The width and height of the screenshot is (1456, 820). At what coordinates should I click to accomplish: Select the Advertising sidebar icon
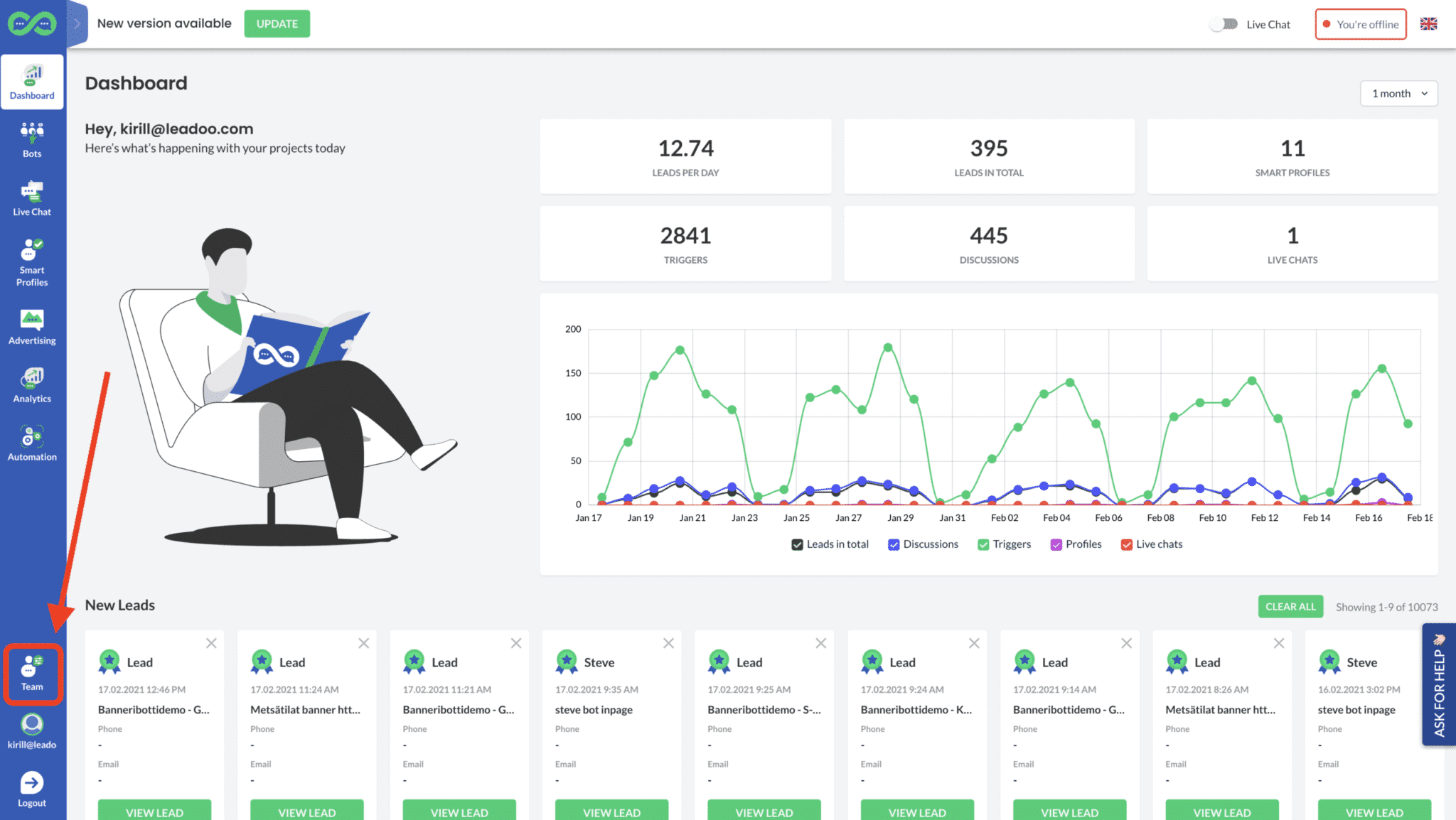(32, 325)
